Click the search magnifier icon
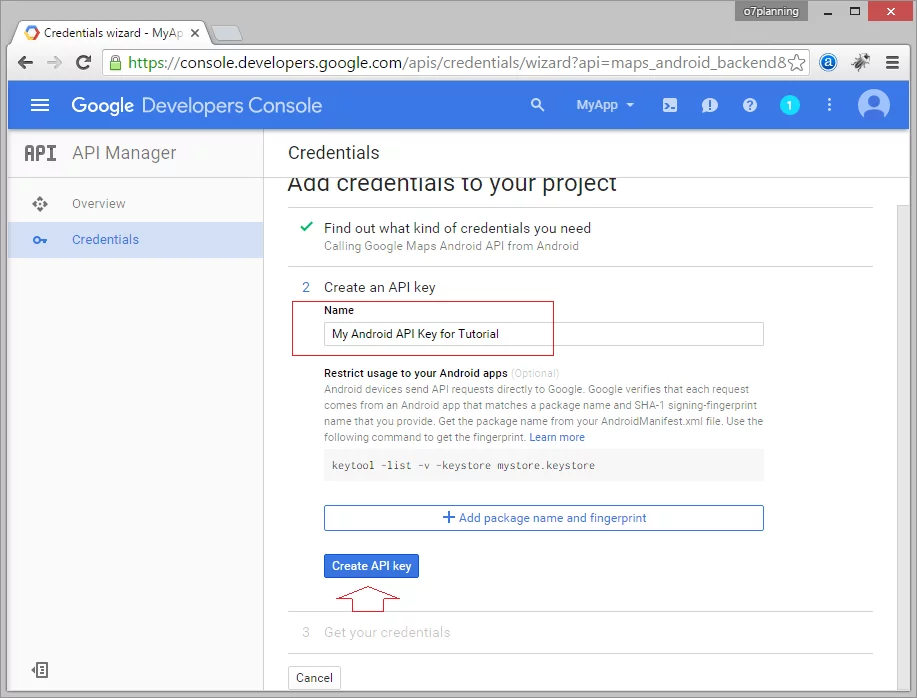Screen dimensions: 917x698 pos(537,105)
